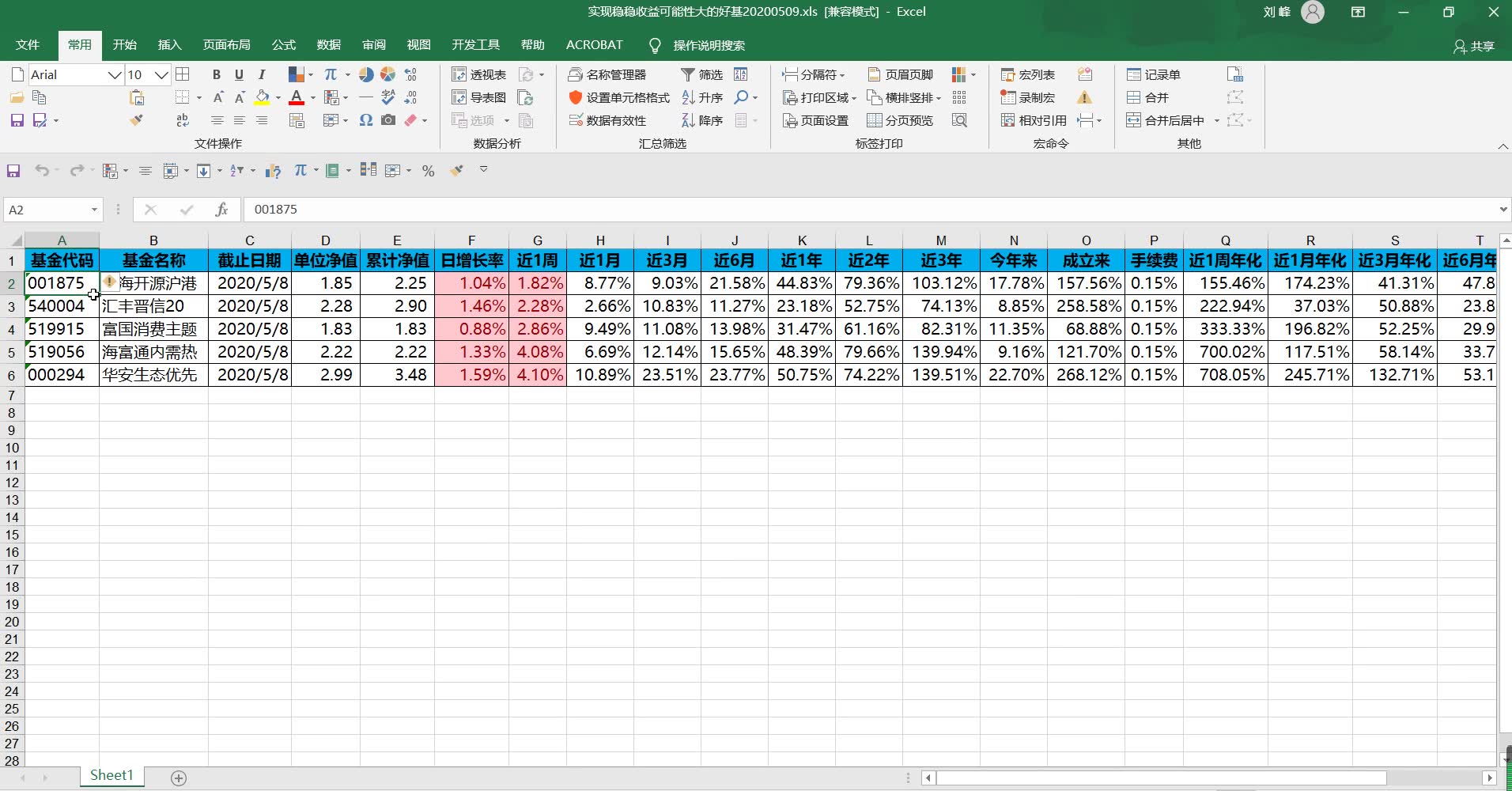
Task: Click percent style in quick access toolbar
Action: click(428, 171)
